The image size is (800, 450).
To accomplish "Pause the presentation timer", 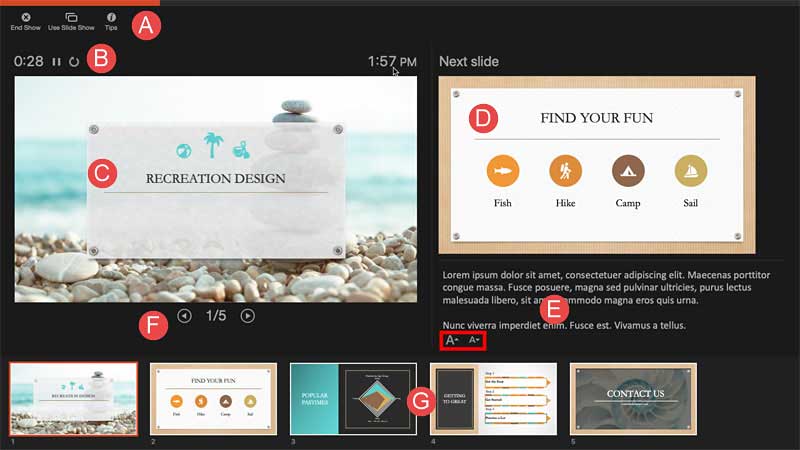I will pos(56,62).
